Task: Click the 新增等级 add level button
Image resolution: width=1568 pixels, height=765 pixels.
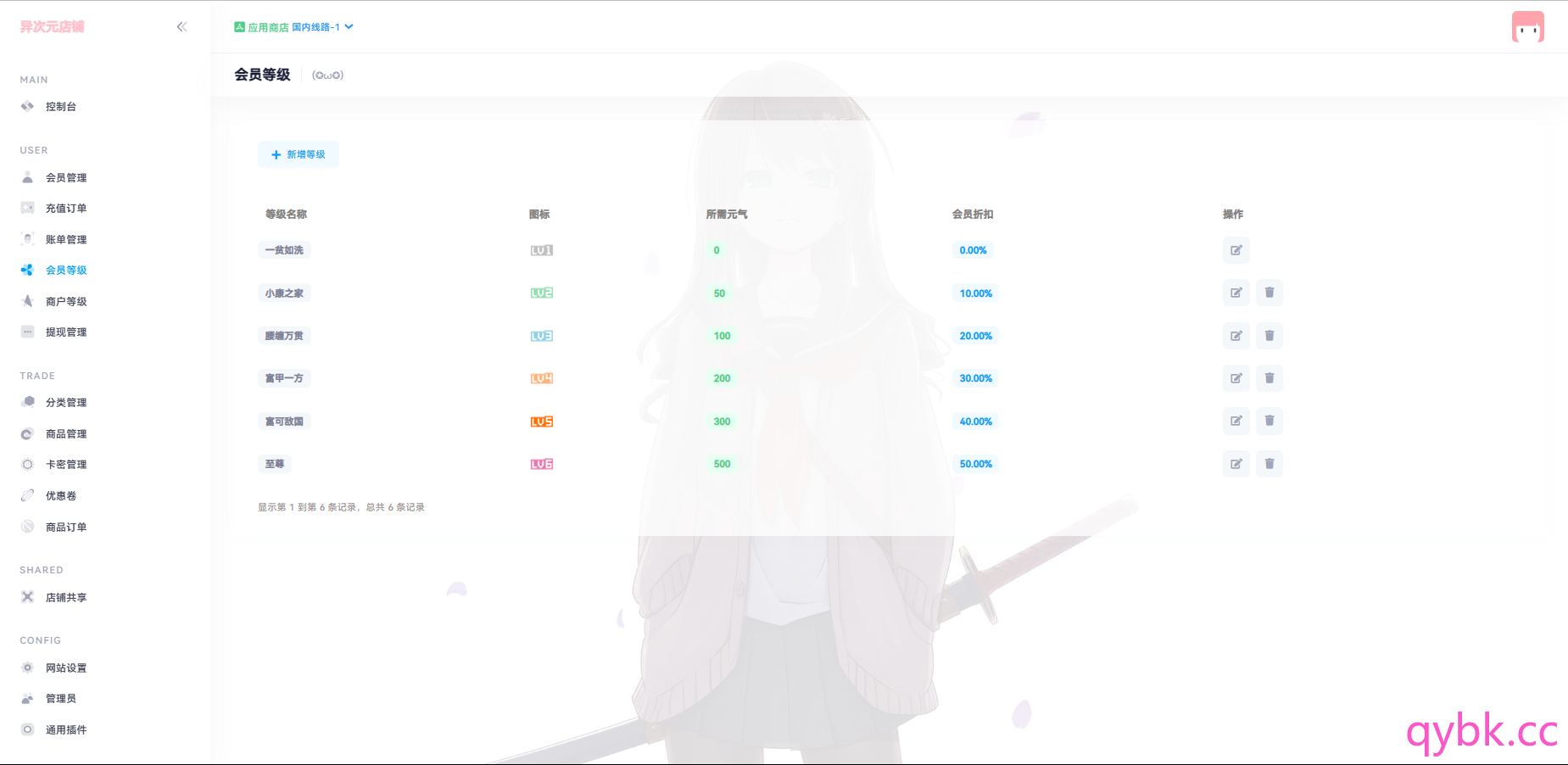Action: coord(299,154)
